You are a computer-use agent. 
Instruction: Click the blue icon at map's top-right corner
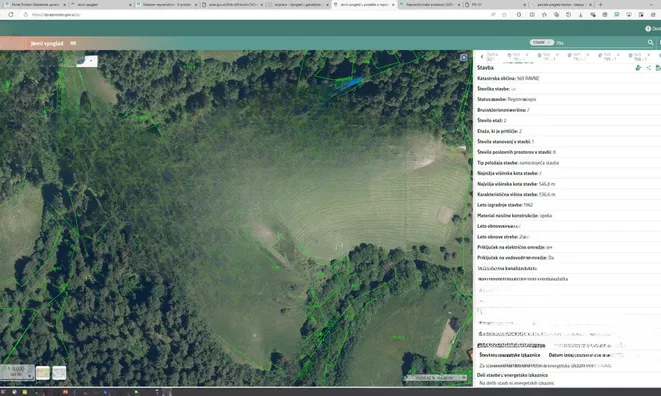point(464,57)
